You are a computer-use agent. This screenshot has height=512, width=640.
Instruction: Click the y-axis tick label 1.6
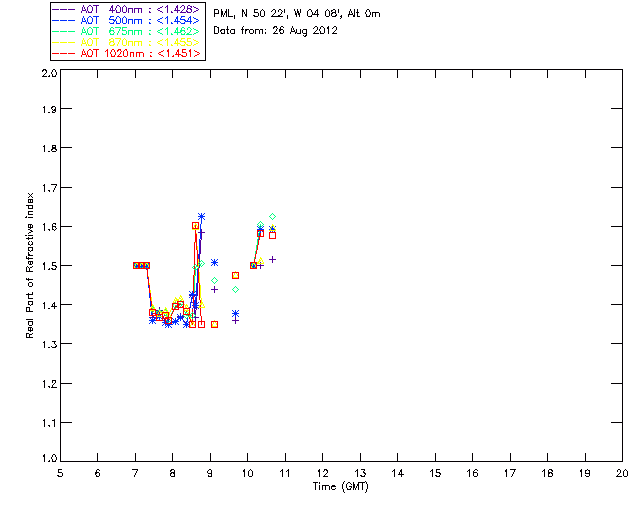pyautogui.click(x=49, y=227)
